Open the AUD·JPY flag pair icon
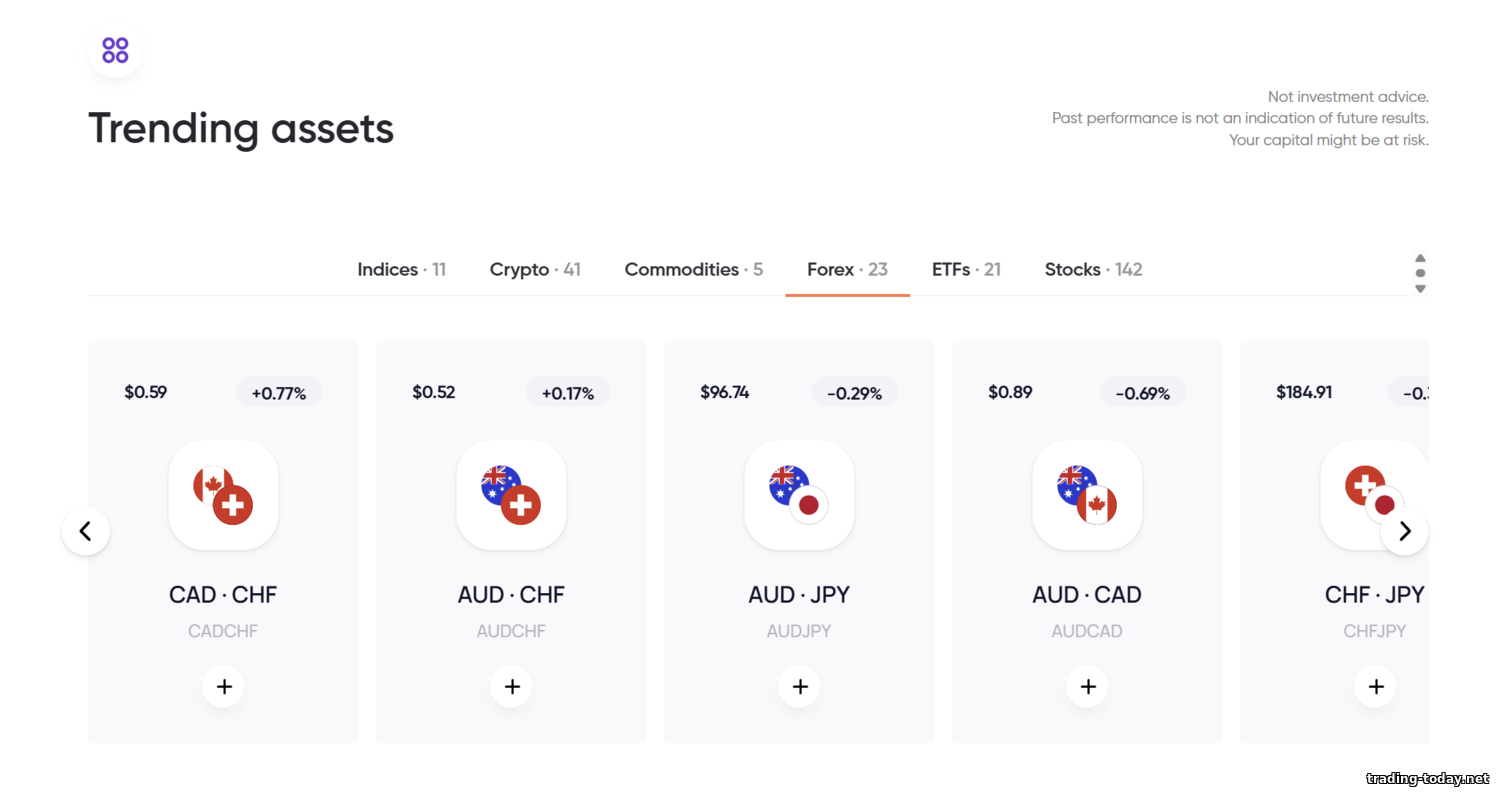The image size is (1500, 797). click(799, 495)
